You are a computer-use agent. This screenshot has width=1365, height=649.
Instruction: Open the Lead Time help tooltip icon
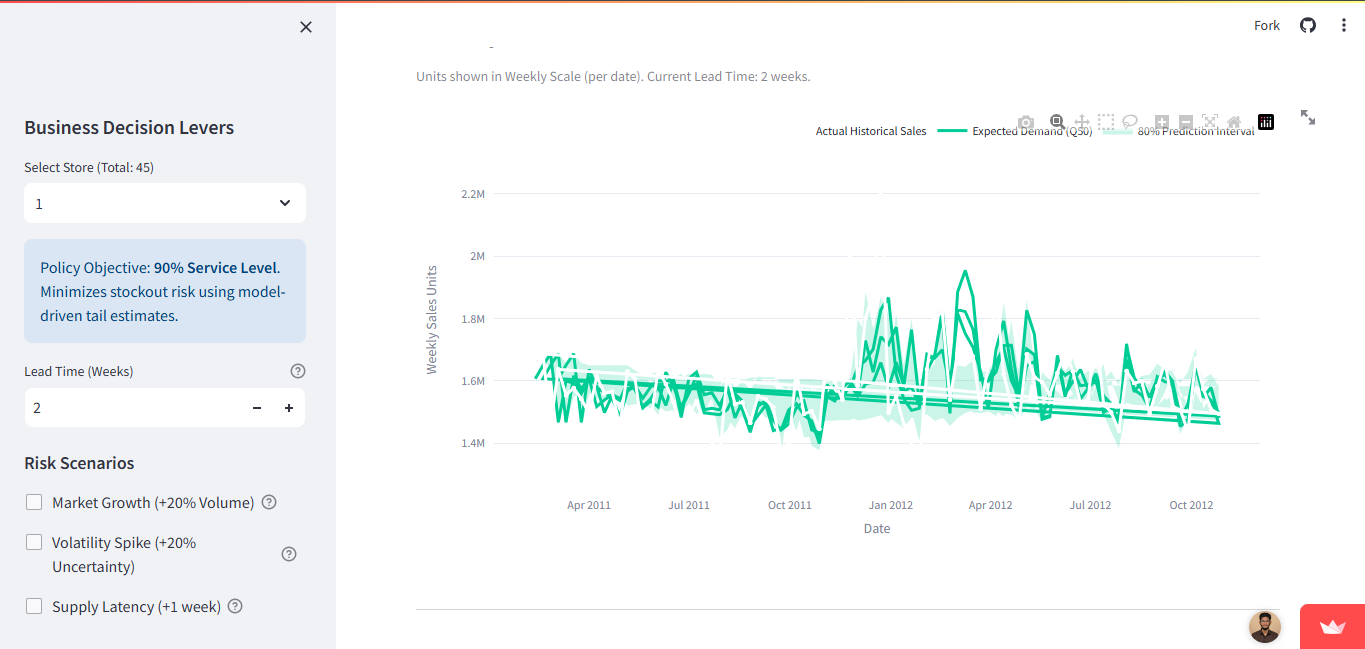point(297,371)
